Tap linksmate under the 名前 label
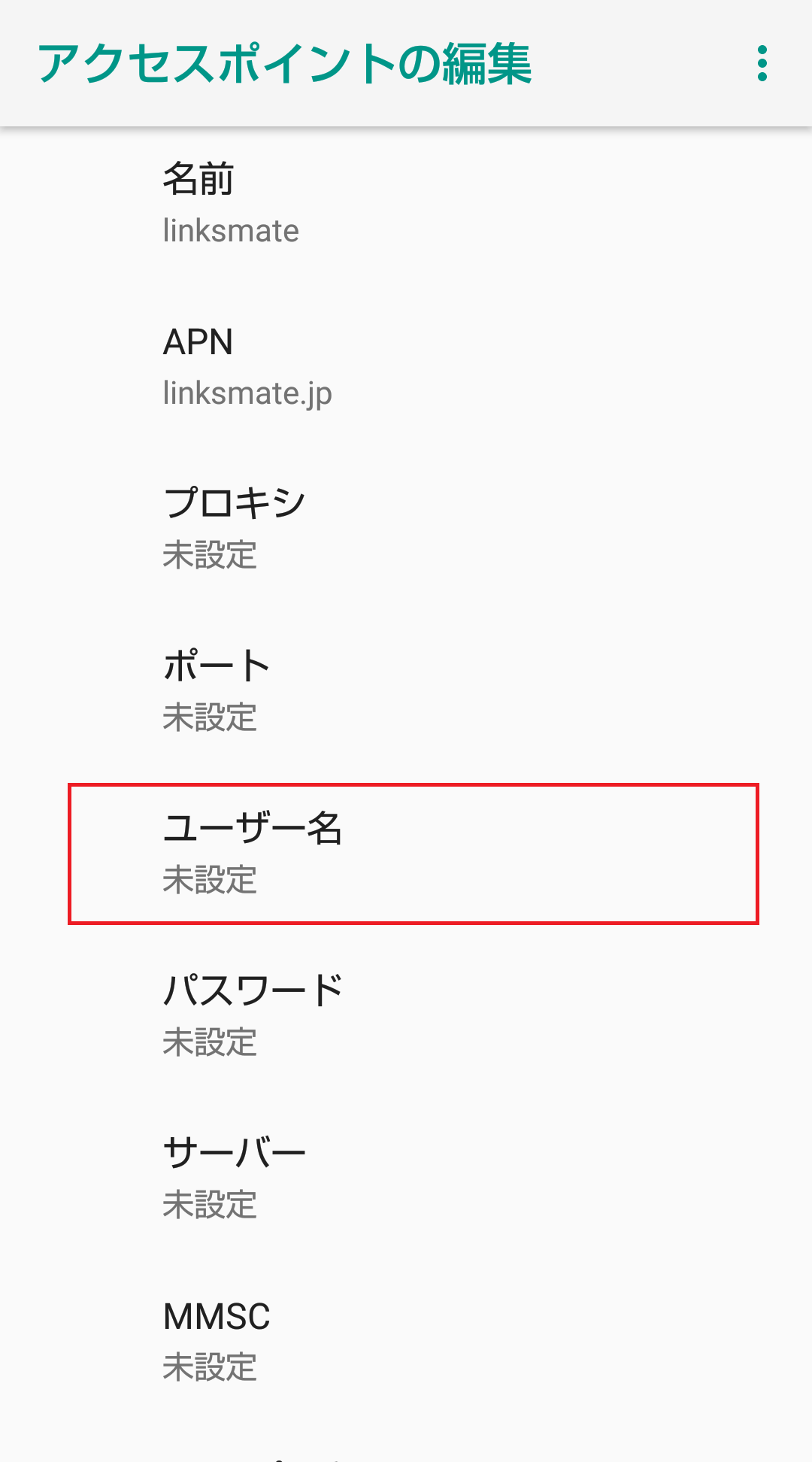Image resolution: width=812 pixels, height=1462 pixels. pos(231,231)
